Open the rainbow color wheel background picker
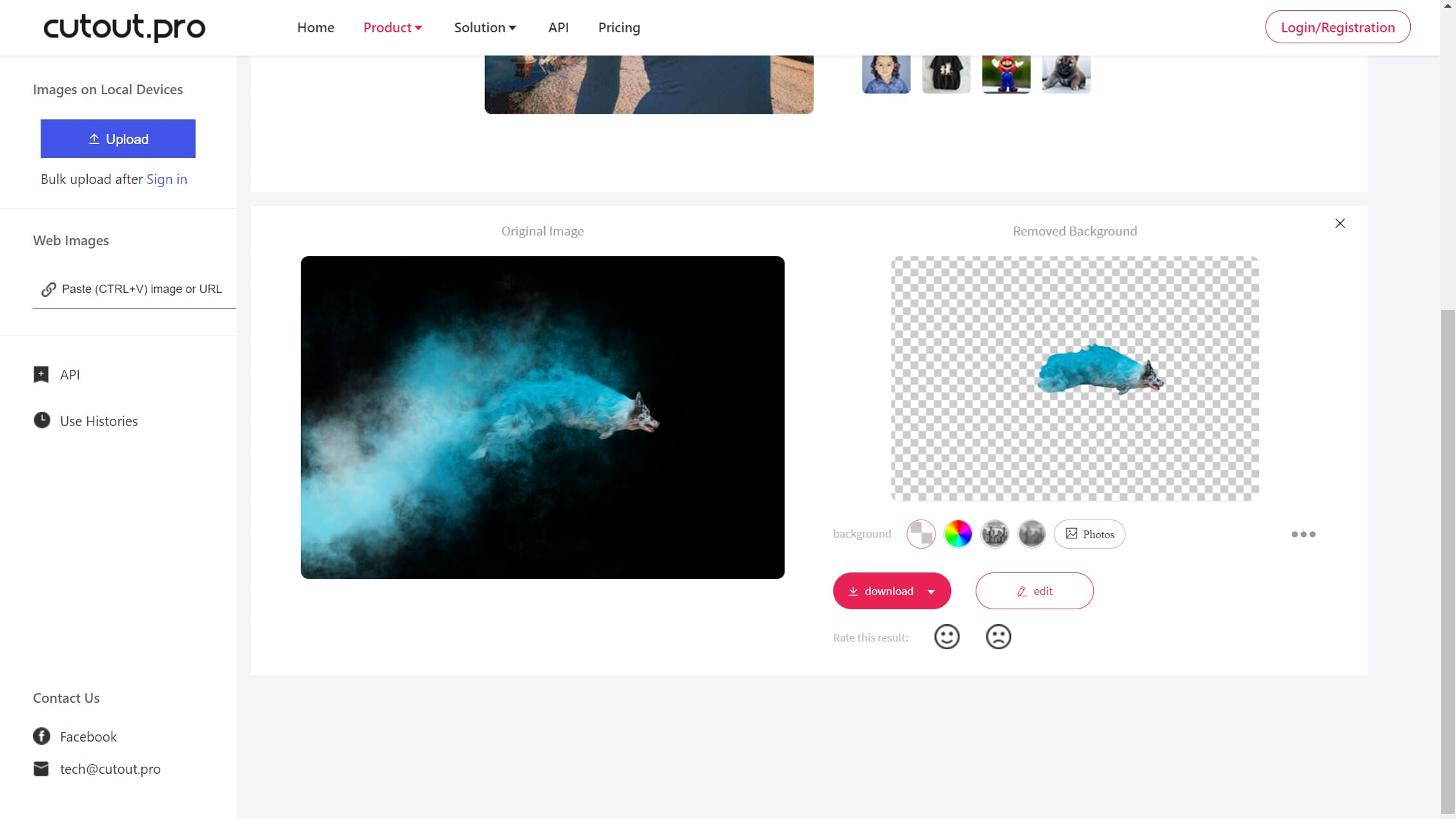The image size is (1456, 819). [x=958, y=534]
